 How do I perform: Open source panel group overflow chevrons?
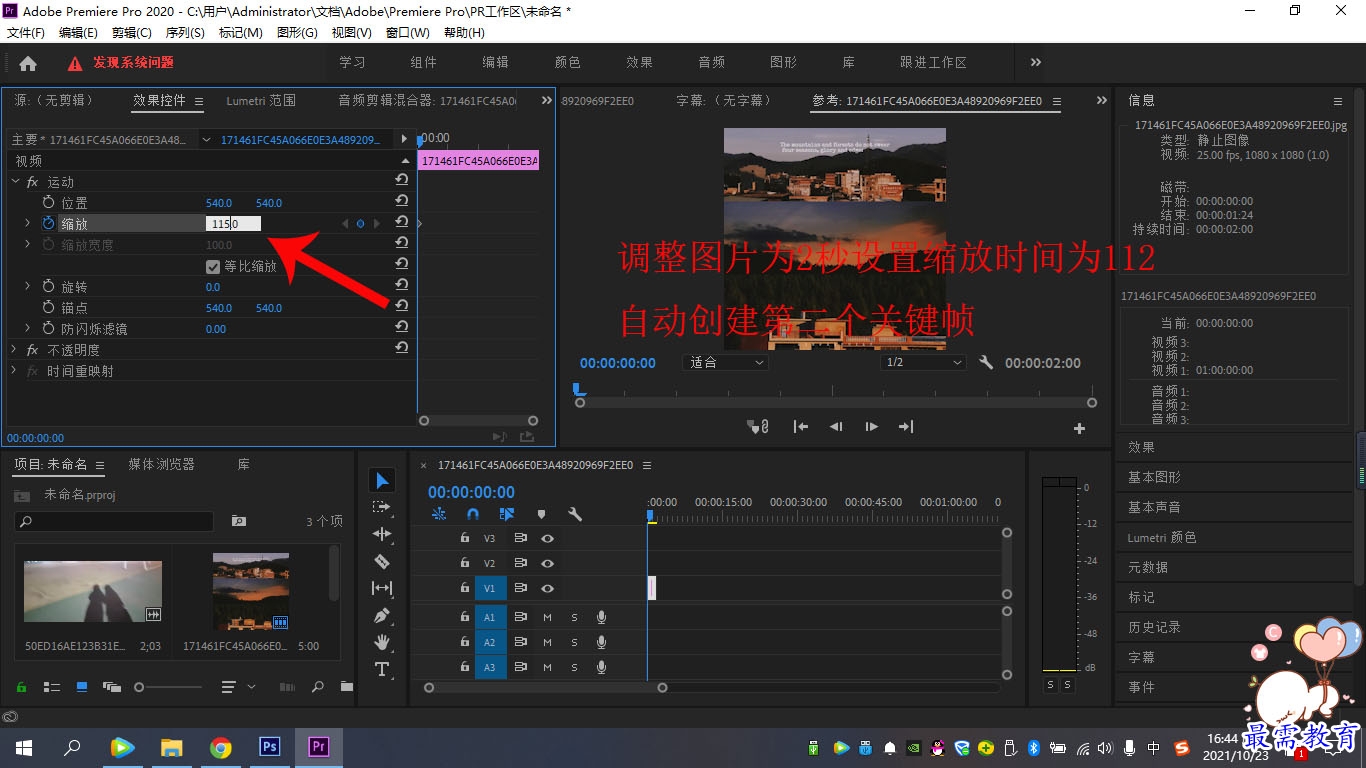click(546, 100)
